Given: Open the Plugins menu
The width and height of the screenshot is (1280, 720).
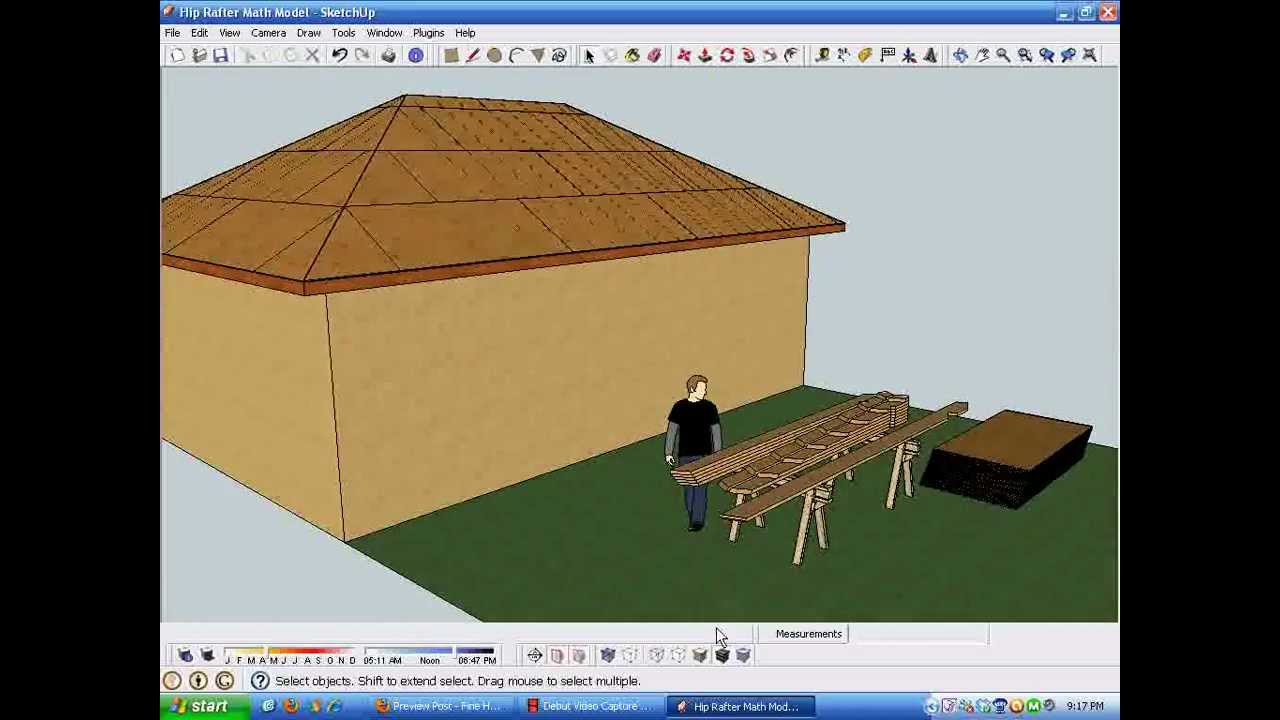Looking at the screenshot, I should click(428, 33).
